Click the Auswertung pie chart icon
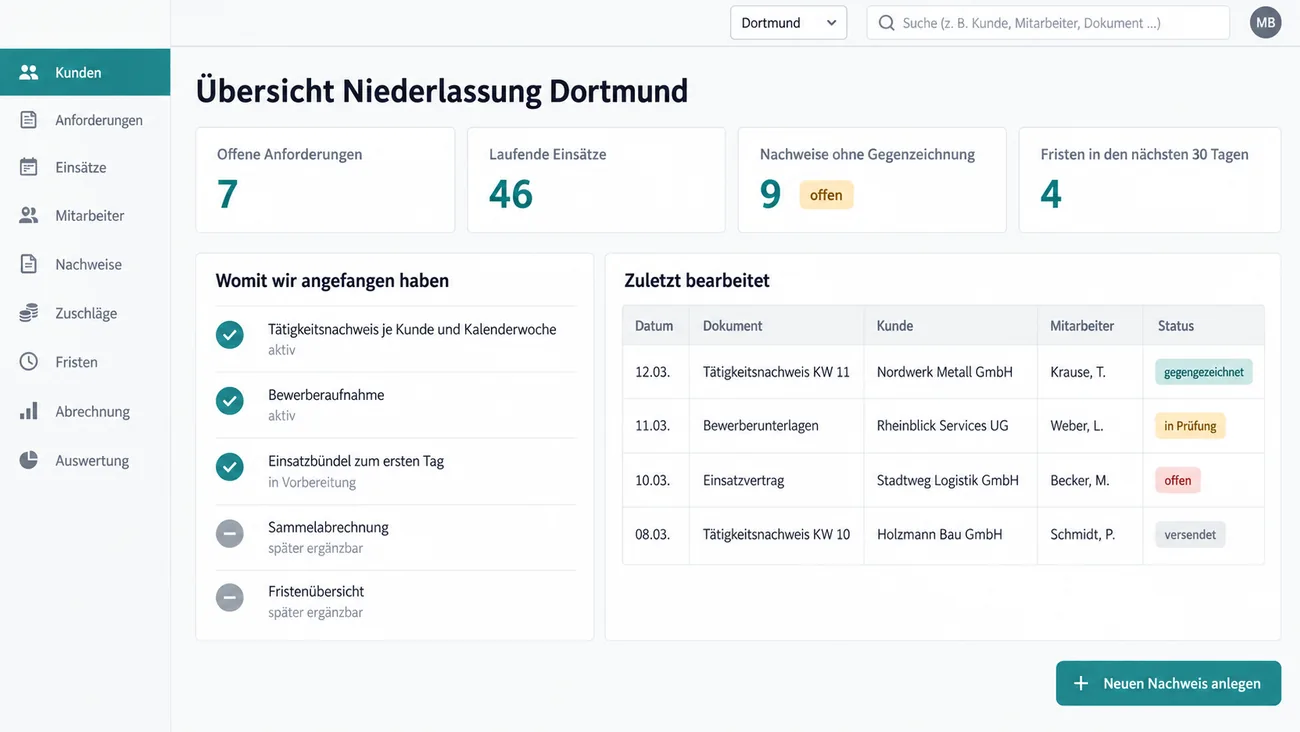 (x=29, y=460)
